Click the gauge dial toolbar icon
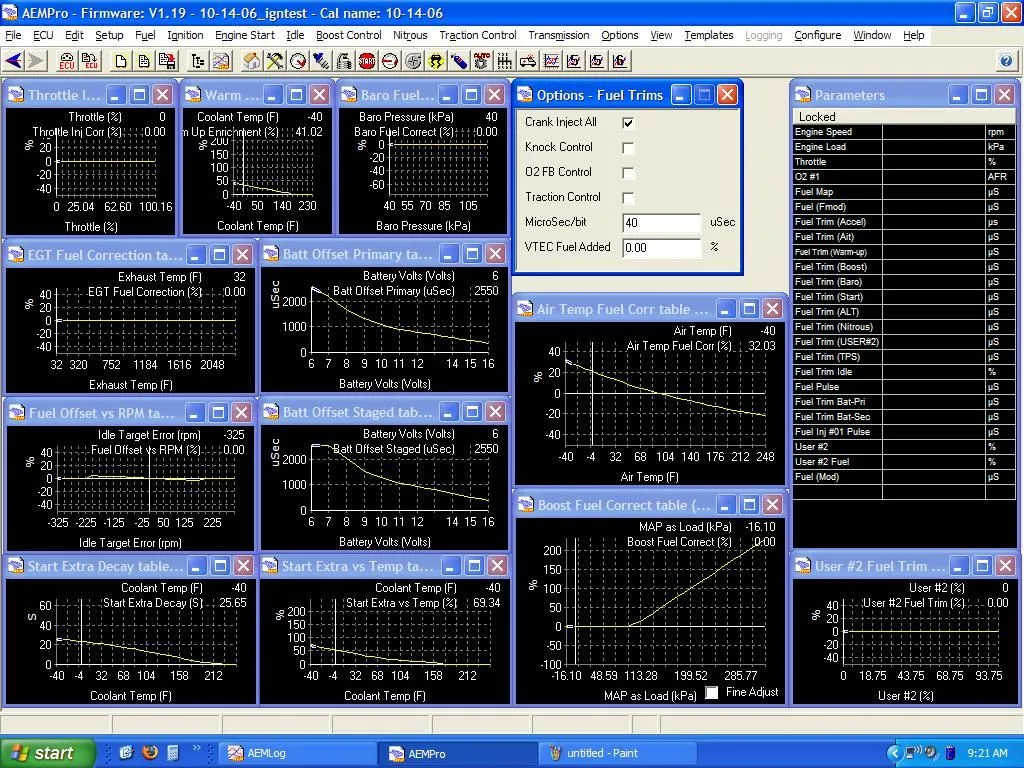The height and width of the screenshot is (768, 1024). pyautogui.click(x=298, y=61)
